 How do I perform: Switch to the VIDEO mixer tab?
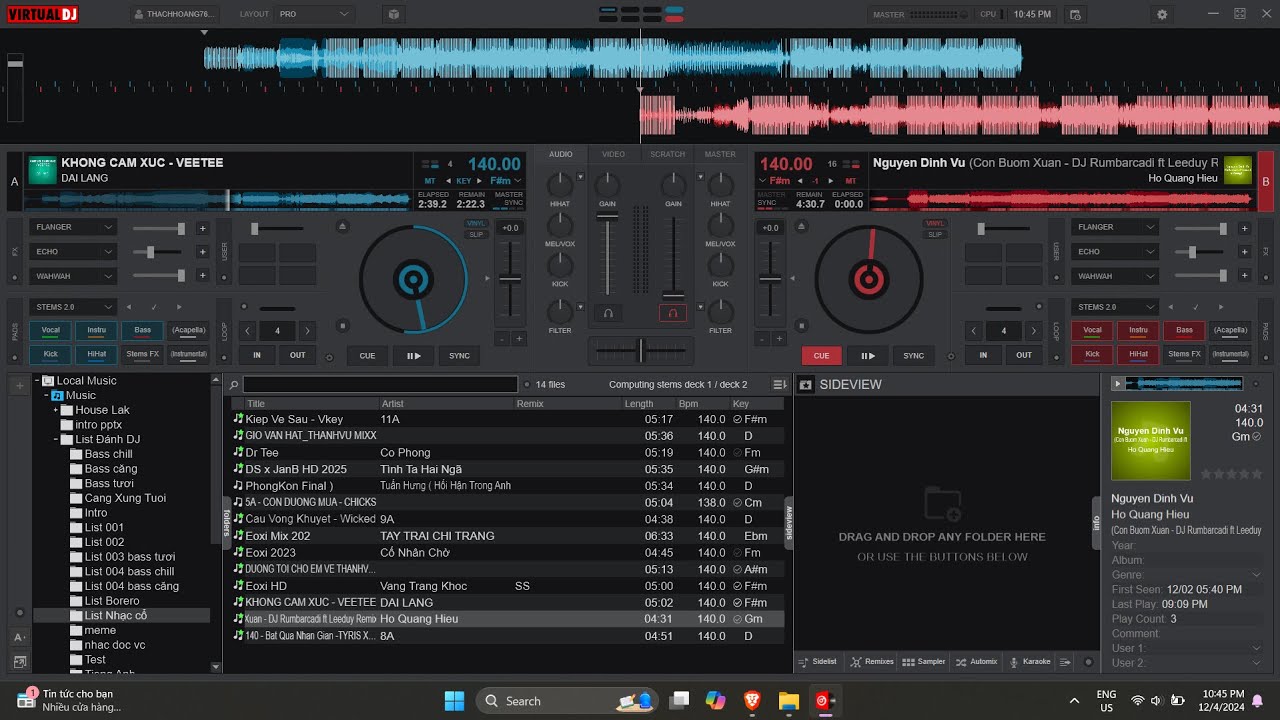613,154
